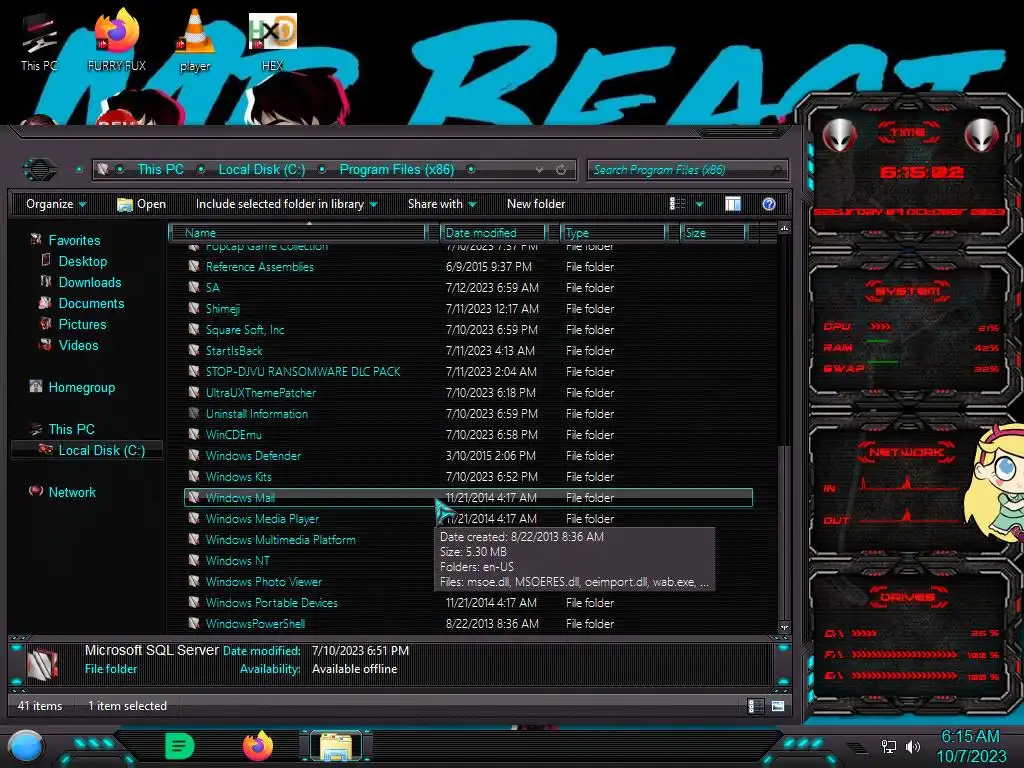The image size is (1024, 768).
Task: Select the StartIsBack folder icon
Action: [x=194, y=350]
